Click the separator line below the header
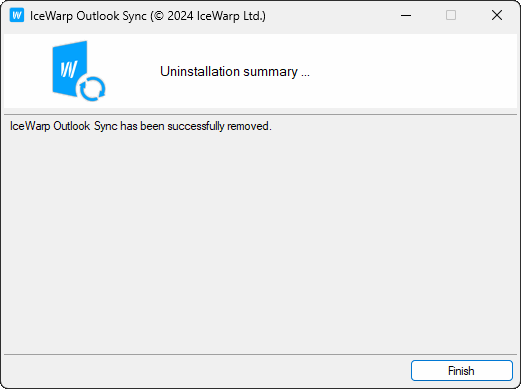The width and height of the screenshot is (521, 389). 260,114
